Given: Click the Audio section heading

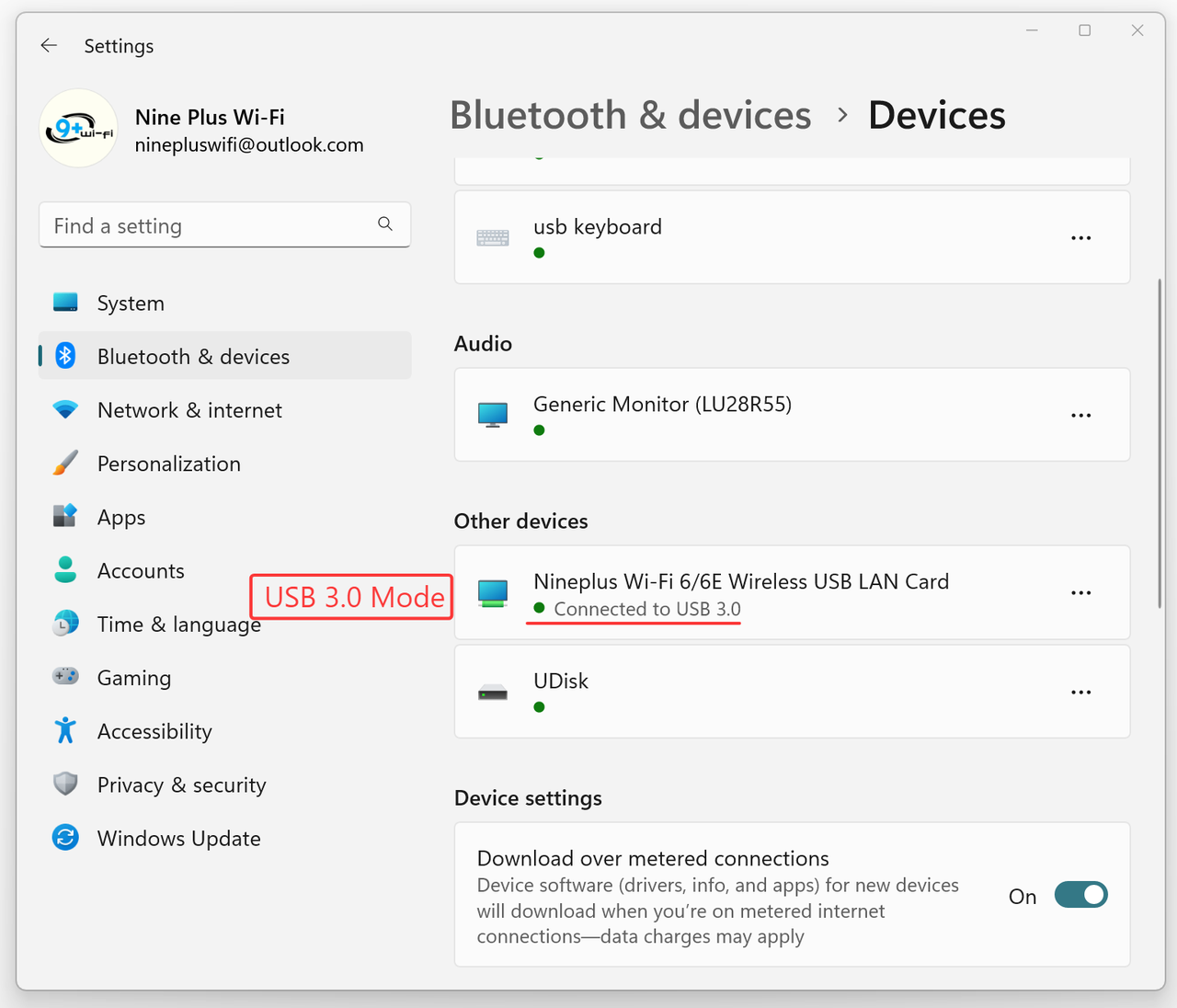Looking at the screenshot, I should 483,344.
